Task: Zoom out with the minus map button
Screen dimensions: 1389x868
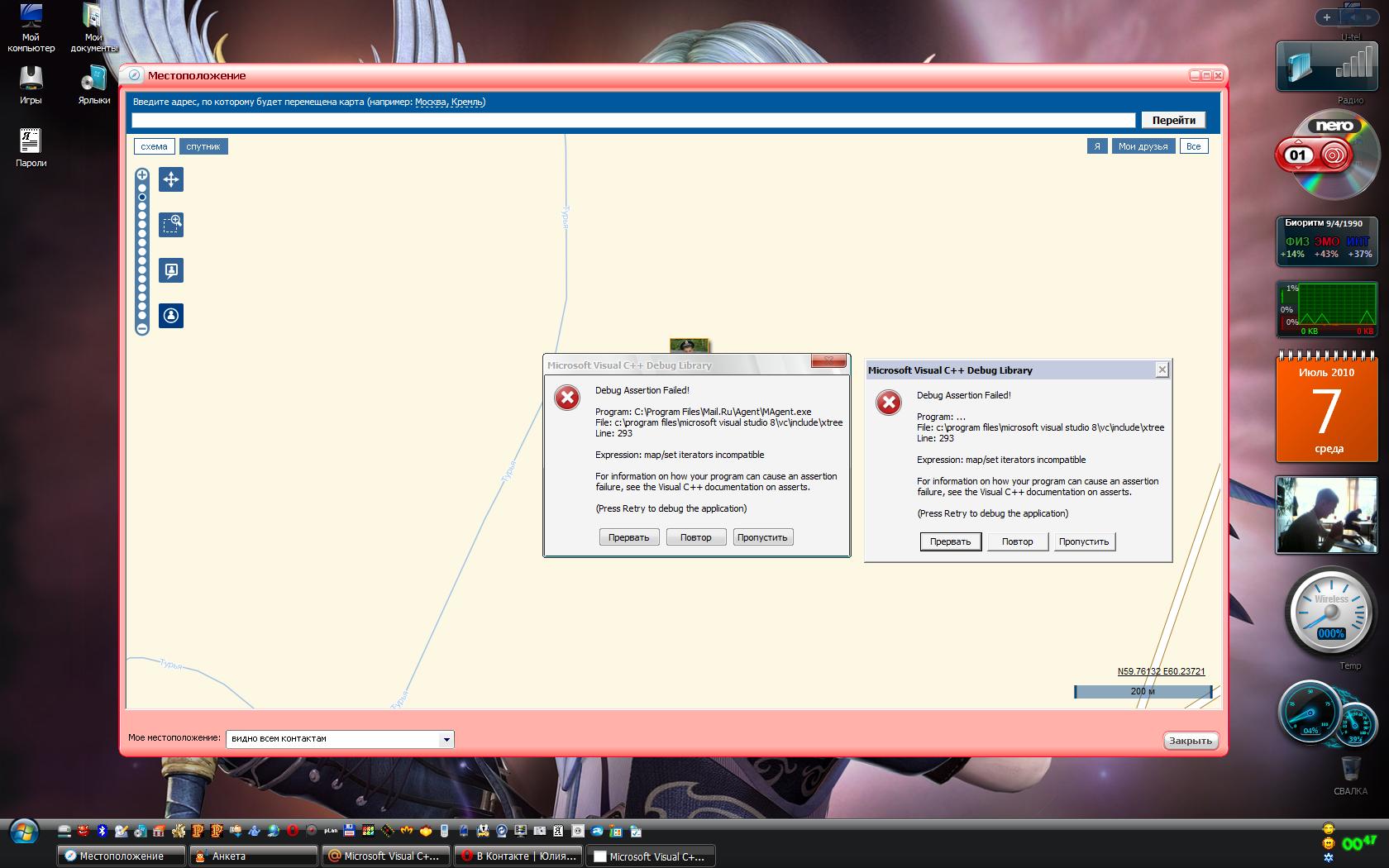Action: coord(142,328)
